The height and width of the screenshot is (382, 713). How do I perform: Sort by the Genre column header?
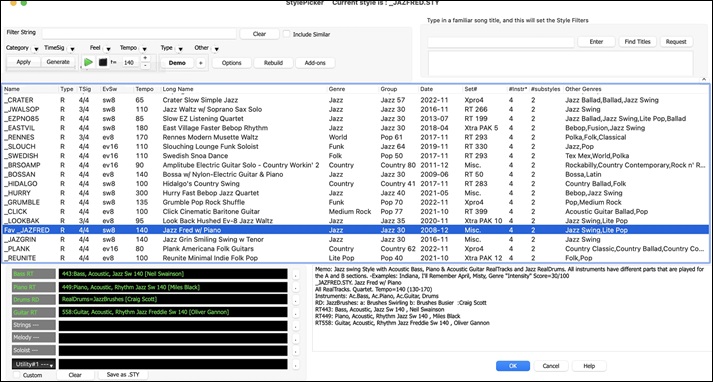tap(353, 89)
